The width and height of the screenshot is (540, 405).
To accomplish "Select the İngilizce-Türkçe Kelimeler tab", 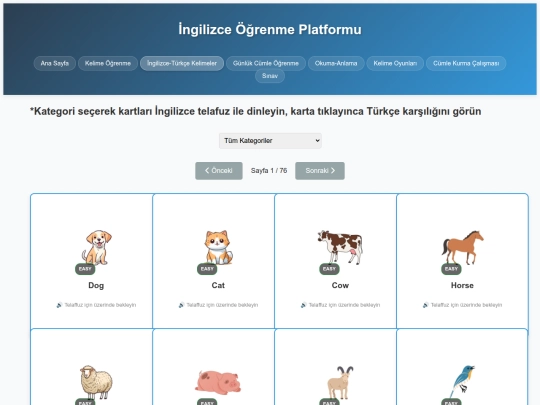I will click(x=182, y=63).
